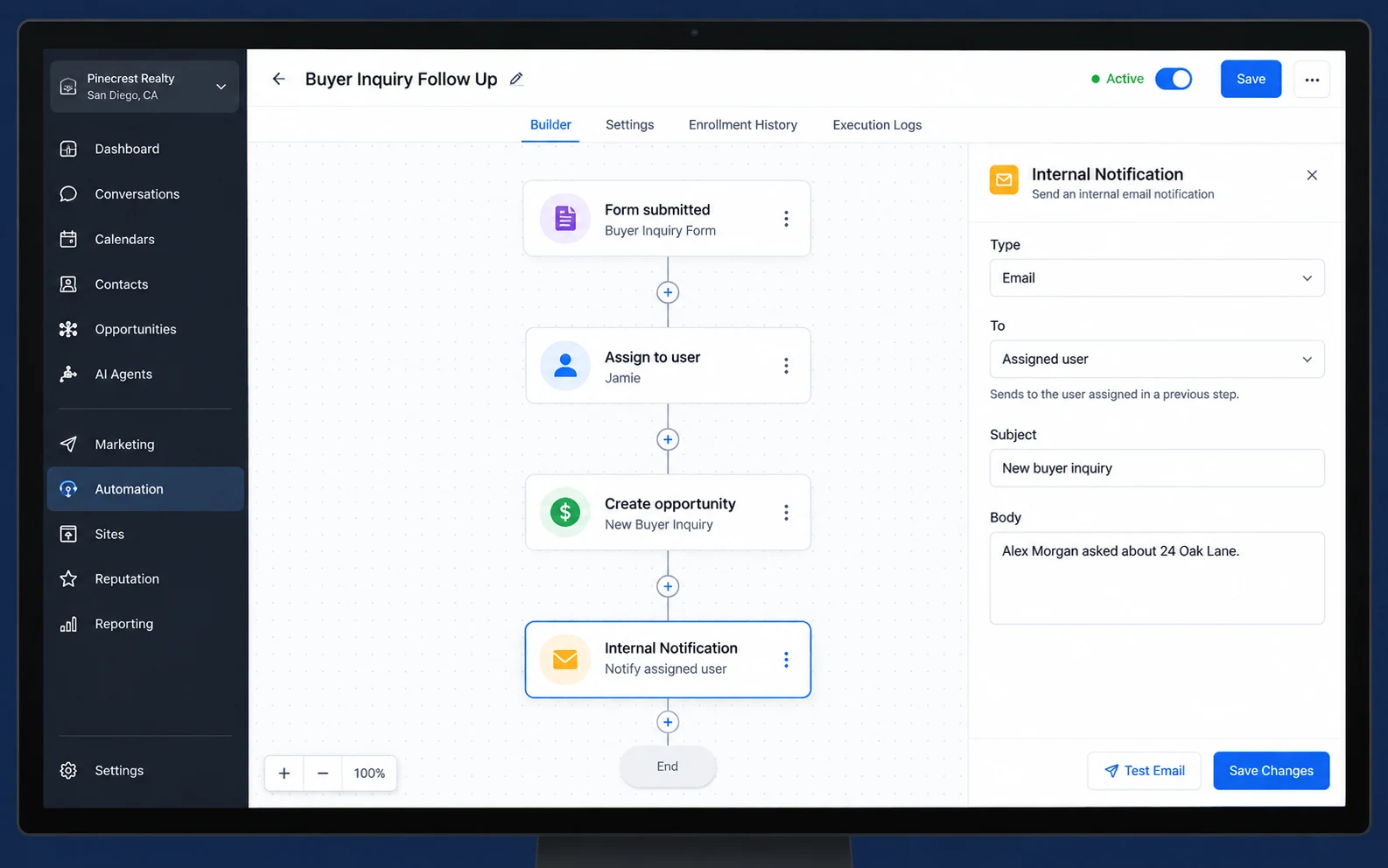
Task: Open the three-dot menu next to Save
Action: pyautogui.click(x=1311, y=79)
